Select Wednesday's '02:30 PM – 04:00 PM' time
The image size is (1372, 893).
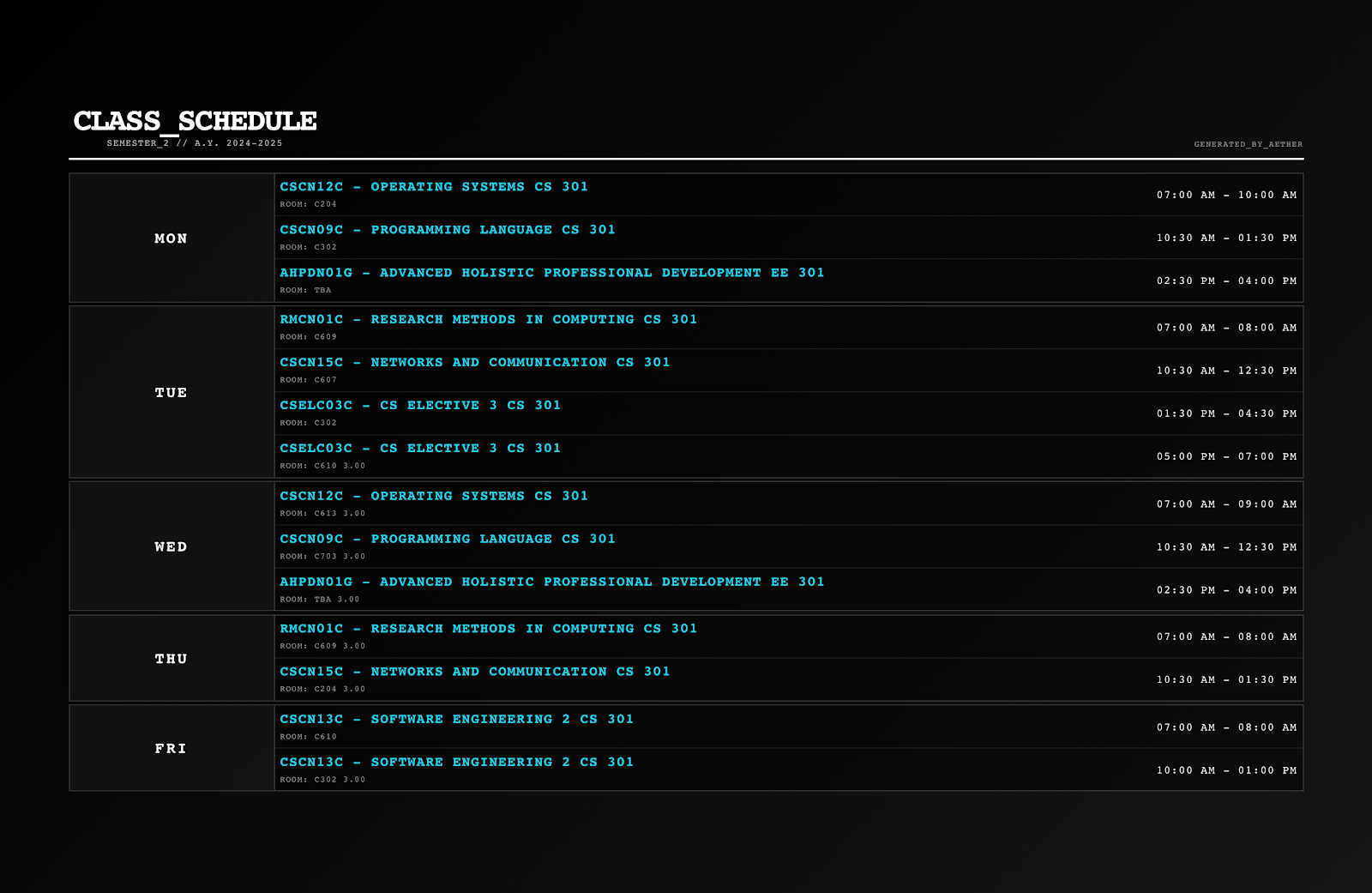click(1226, 590)
